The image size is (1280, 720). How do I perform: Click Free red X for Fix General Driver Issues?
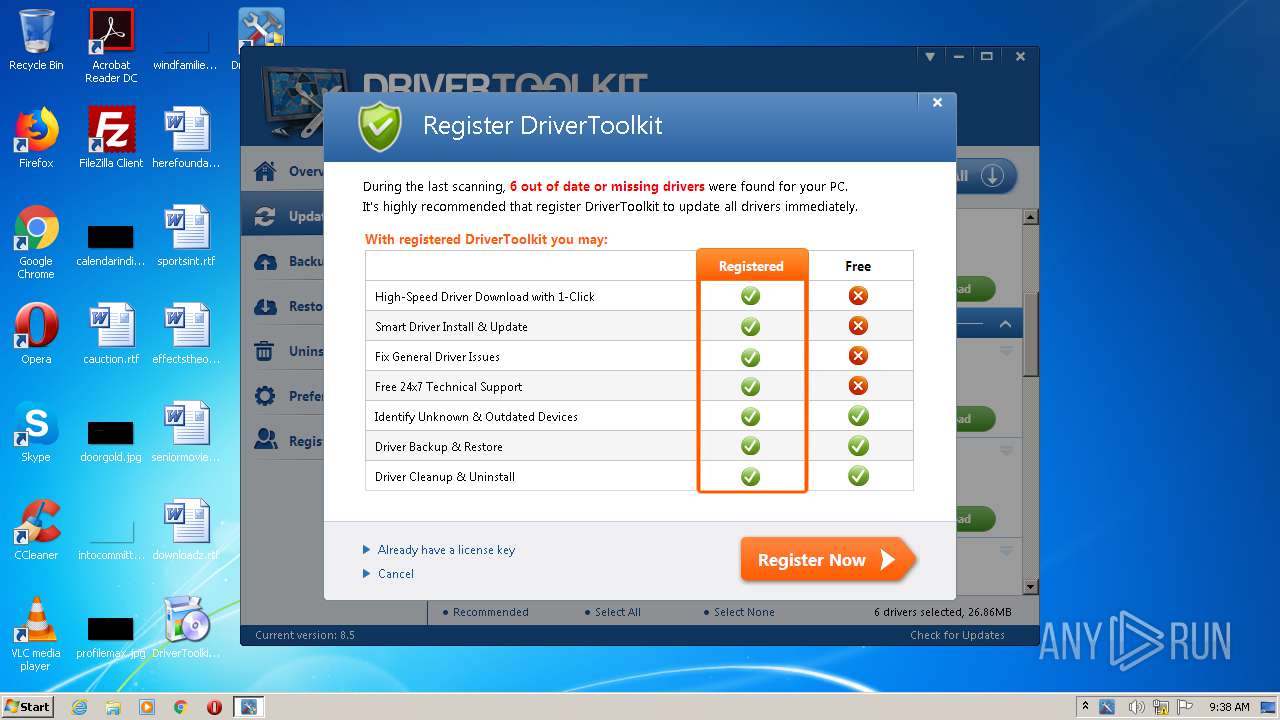click(858, 356)
